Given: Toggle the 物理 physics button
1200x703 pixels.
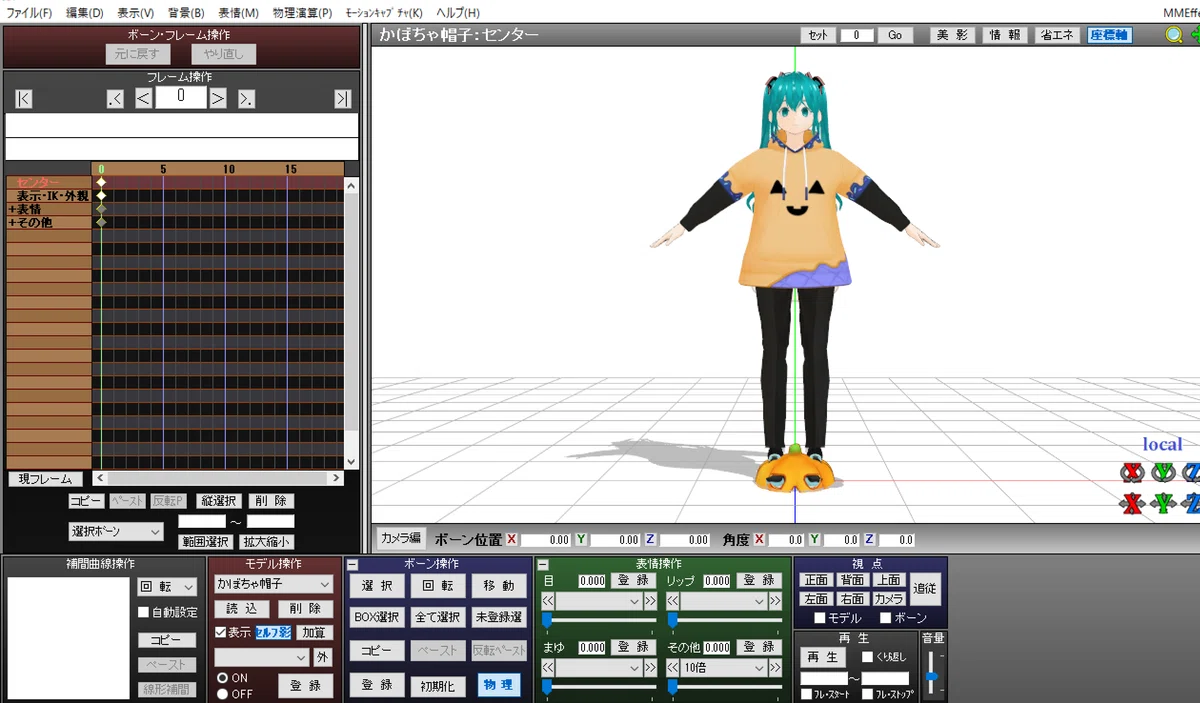Looking at the screenshot, I should (498, 685).
